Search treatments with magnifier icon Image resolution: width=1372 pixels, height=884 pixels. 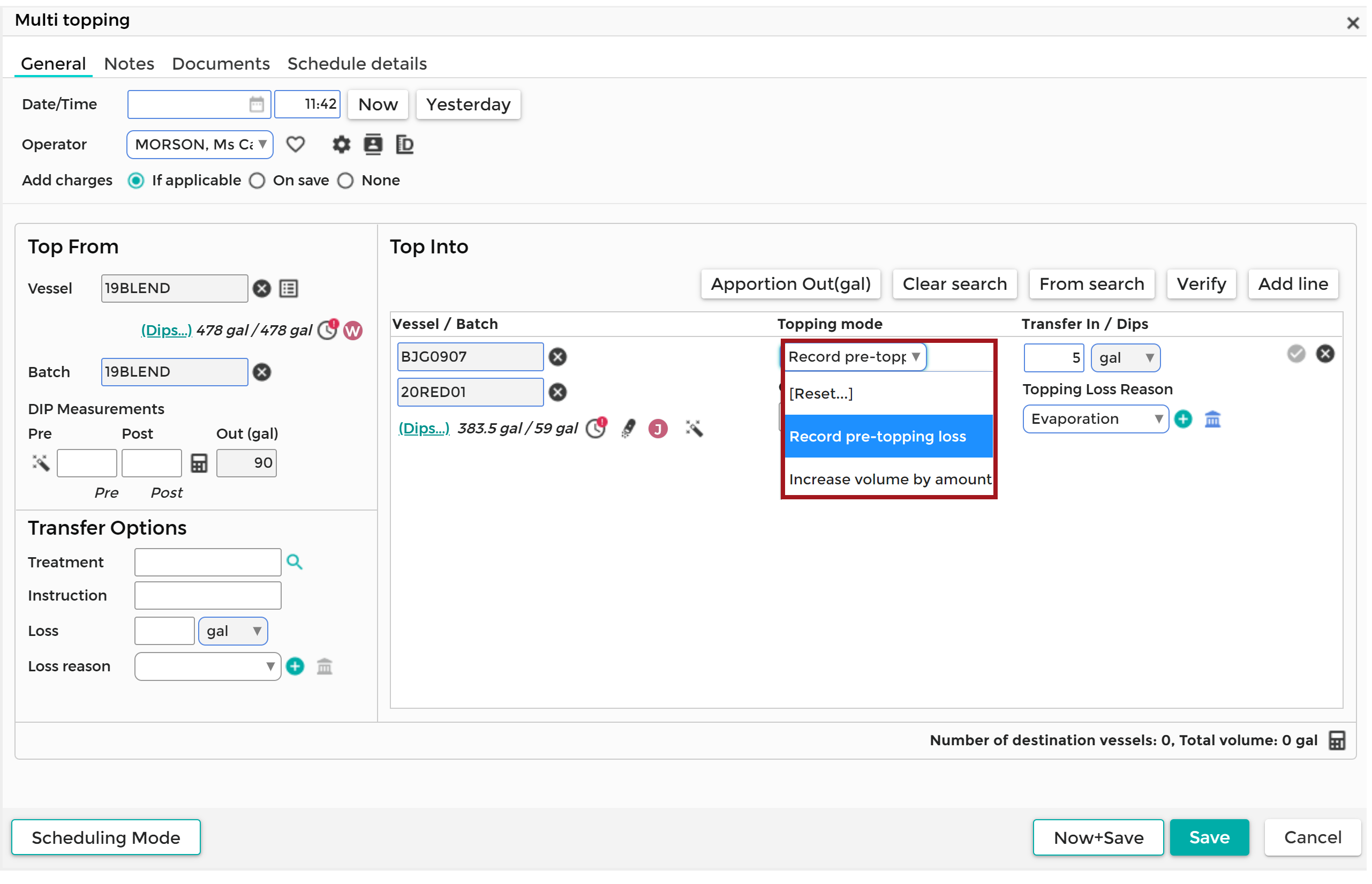(x=295, y=563)
